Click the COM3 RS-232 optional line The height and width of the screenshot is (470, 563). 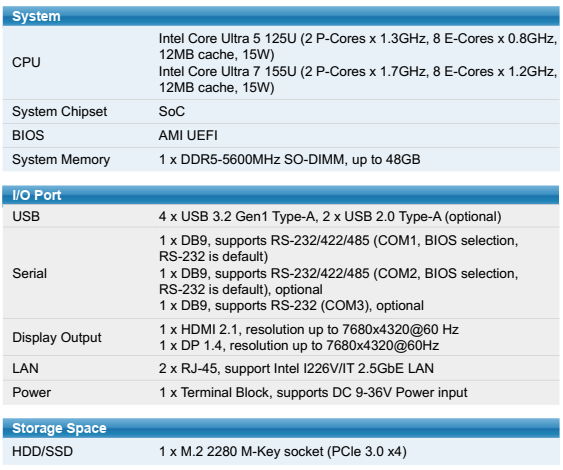[x=291, y=306]
